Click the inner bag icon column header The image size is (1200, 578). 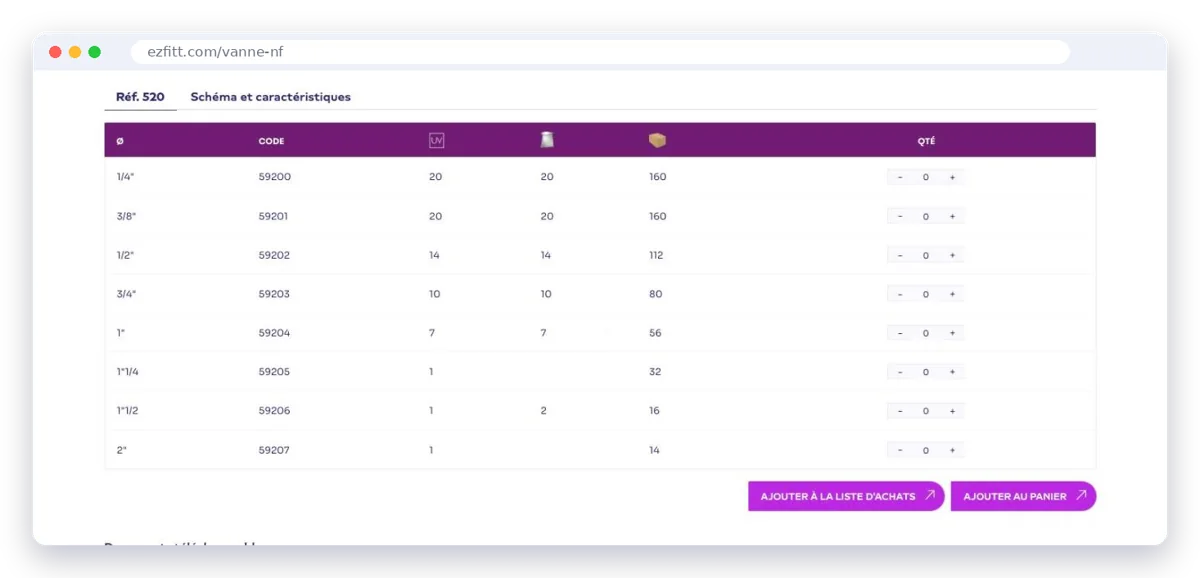[547, 141]
